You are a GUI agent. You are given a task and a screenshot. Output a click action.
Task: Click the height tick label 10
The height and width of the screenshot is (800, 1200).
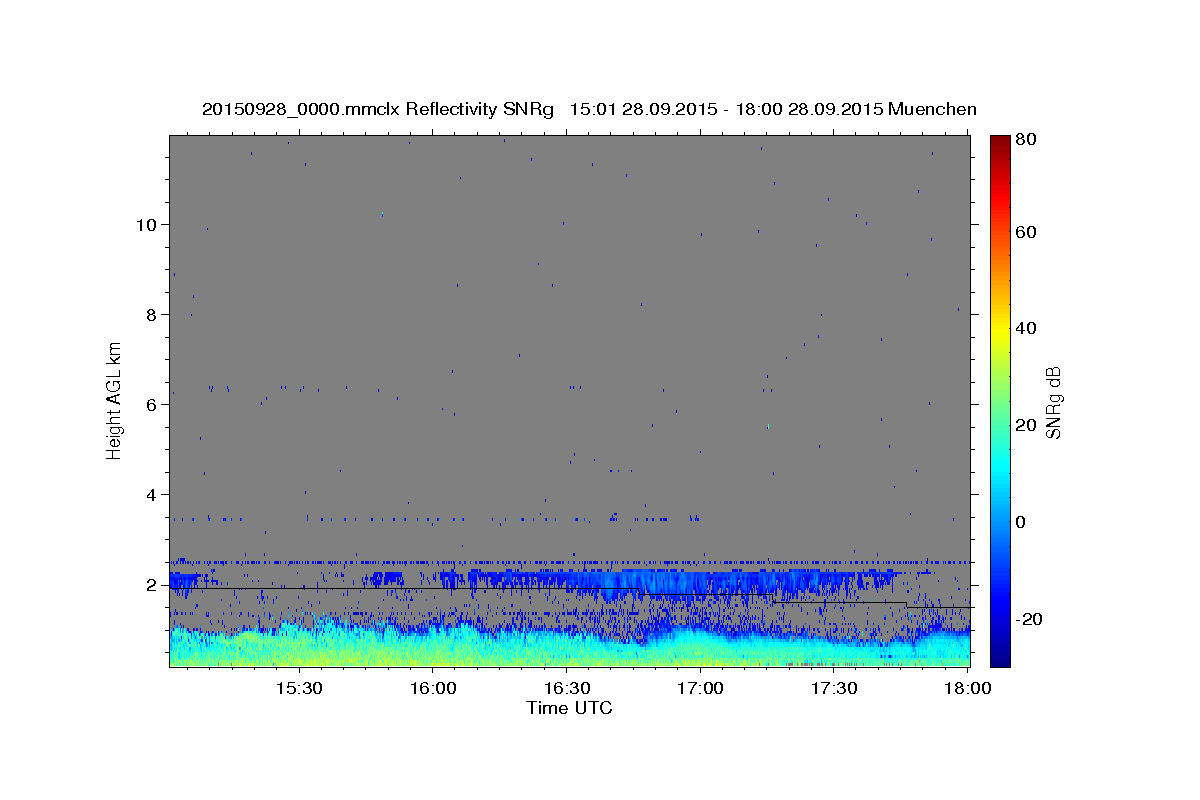148,224
